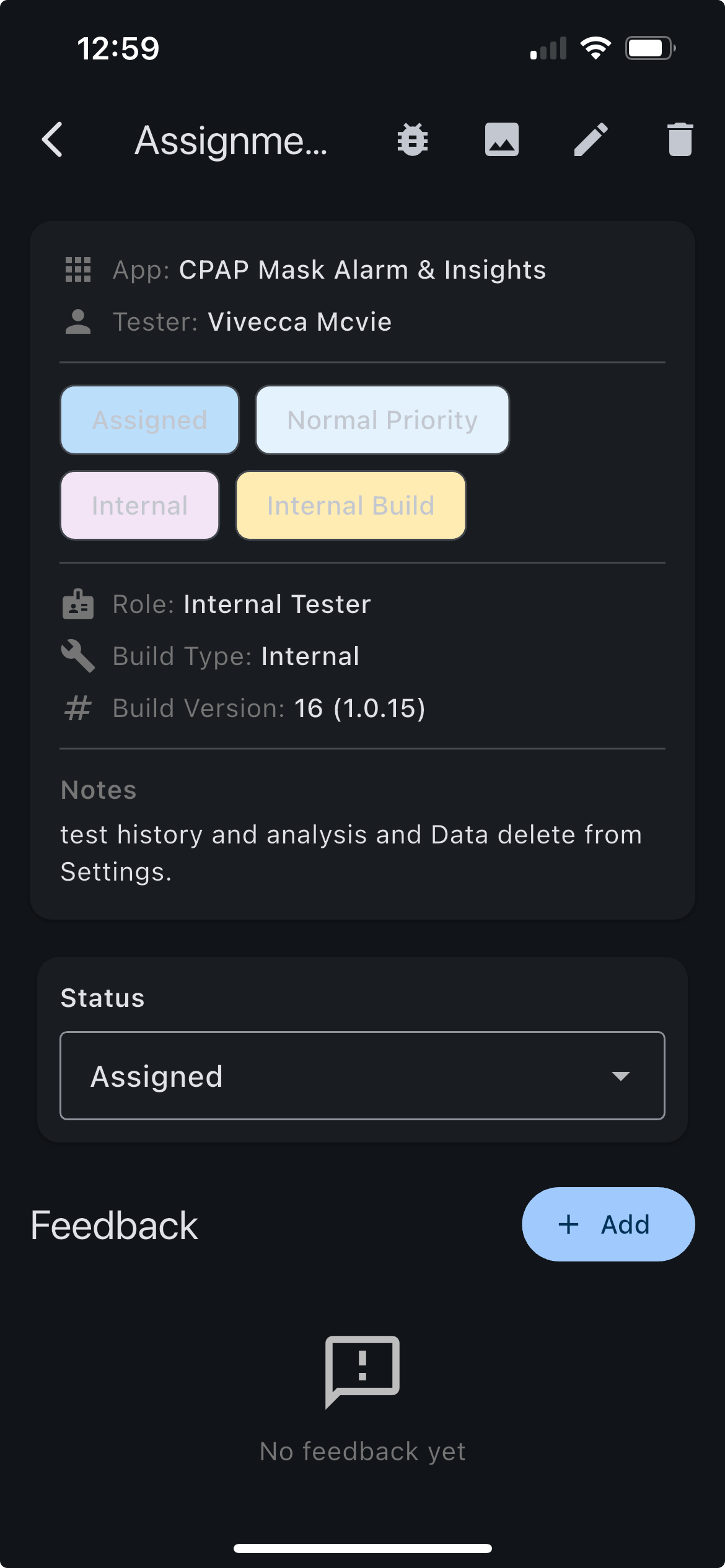Tap the app grid icon beside CPAP Mask
The image size is (725, 1568).
[x=77, y=269]
